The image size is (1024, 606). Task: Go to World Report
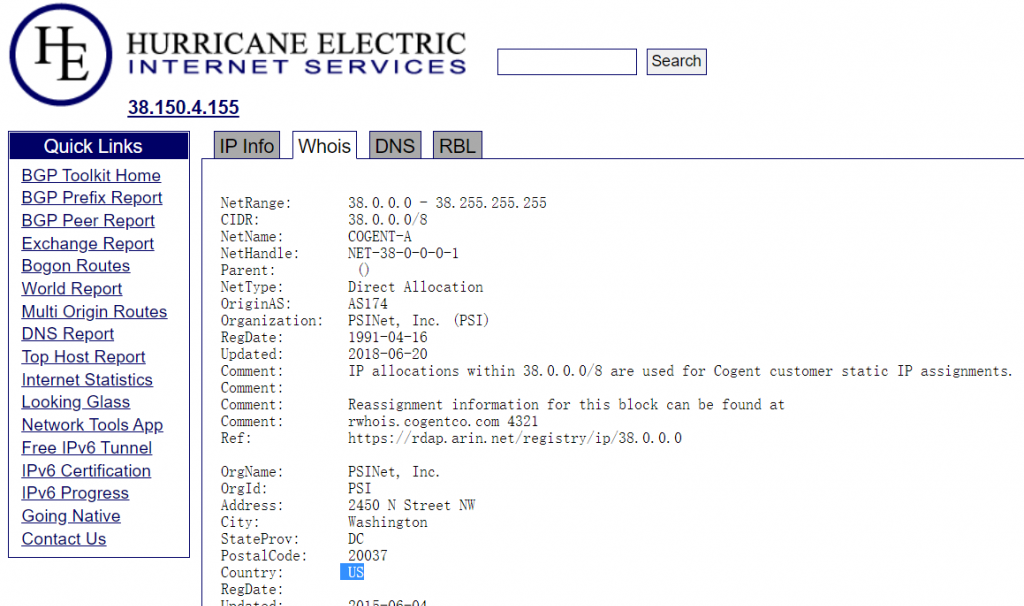click(72, 289)
